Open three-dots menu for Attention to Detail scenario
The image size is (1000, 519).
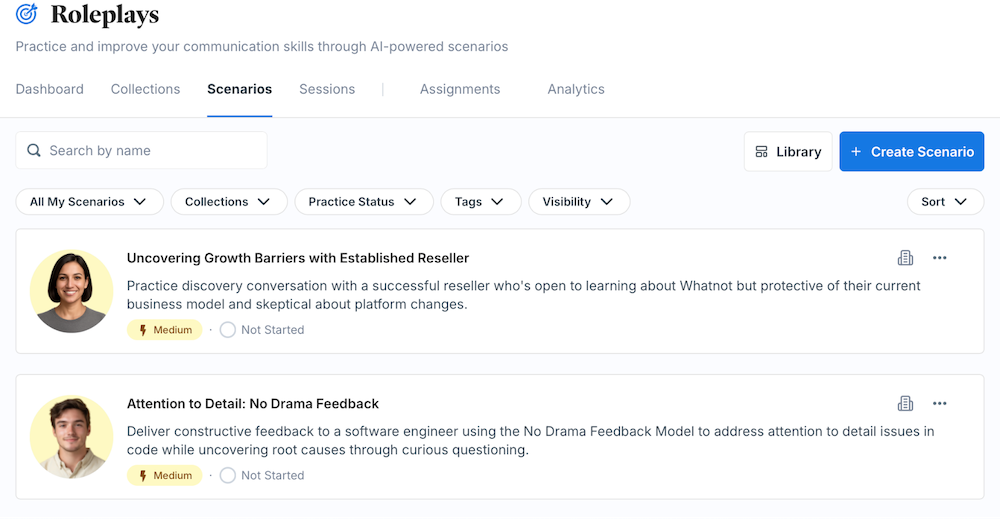click(939, 404)
